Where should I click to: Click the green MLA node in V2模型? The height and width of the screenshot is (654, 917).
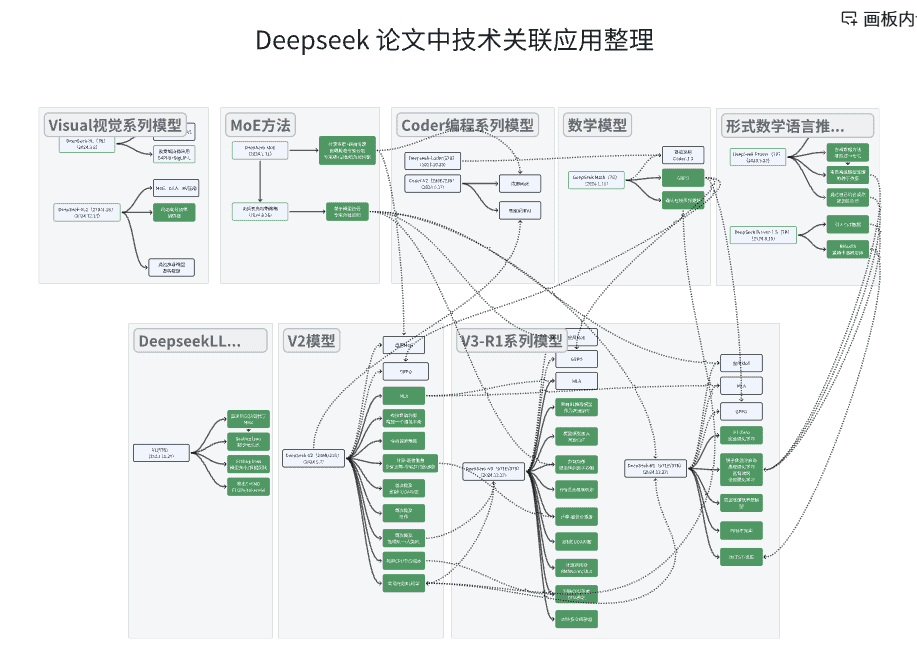coord(404,396)
